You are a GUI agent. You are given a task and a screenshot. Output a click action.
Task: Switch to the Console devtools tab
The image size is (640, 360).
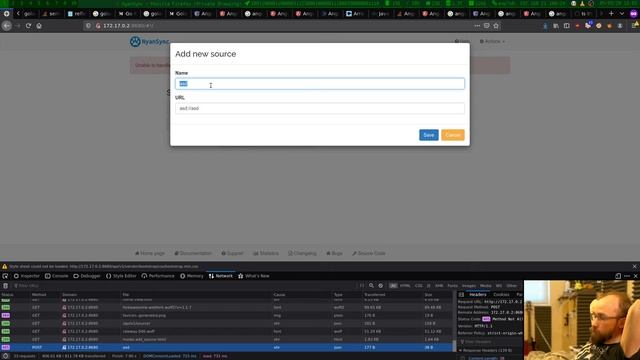point(57,276)
